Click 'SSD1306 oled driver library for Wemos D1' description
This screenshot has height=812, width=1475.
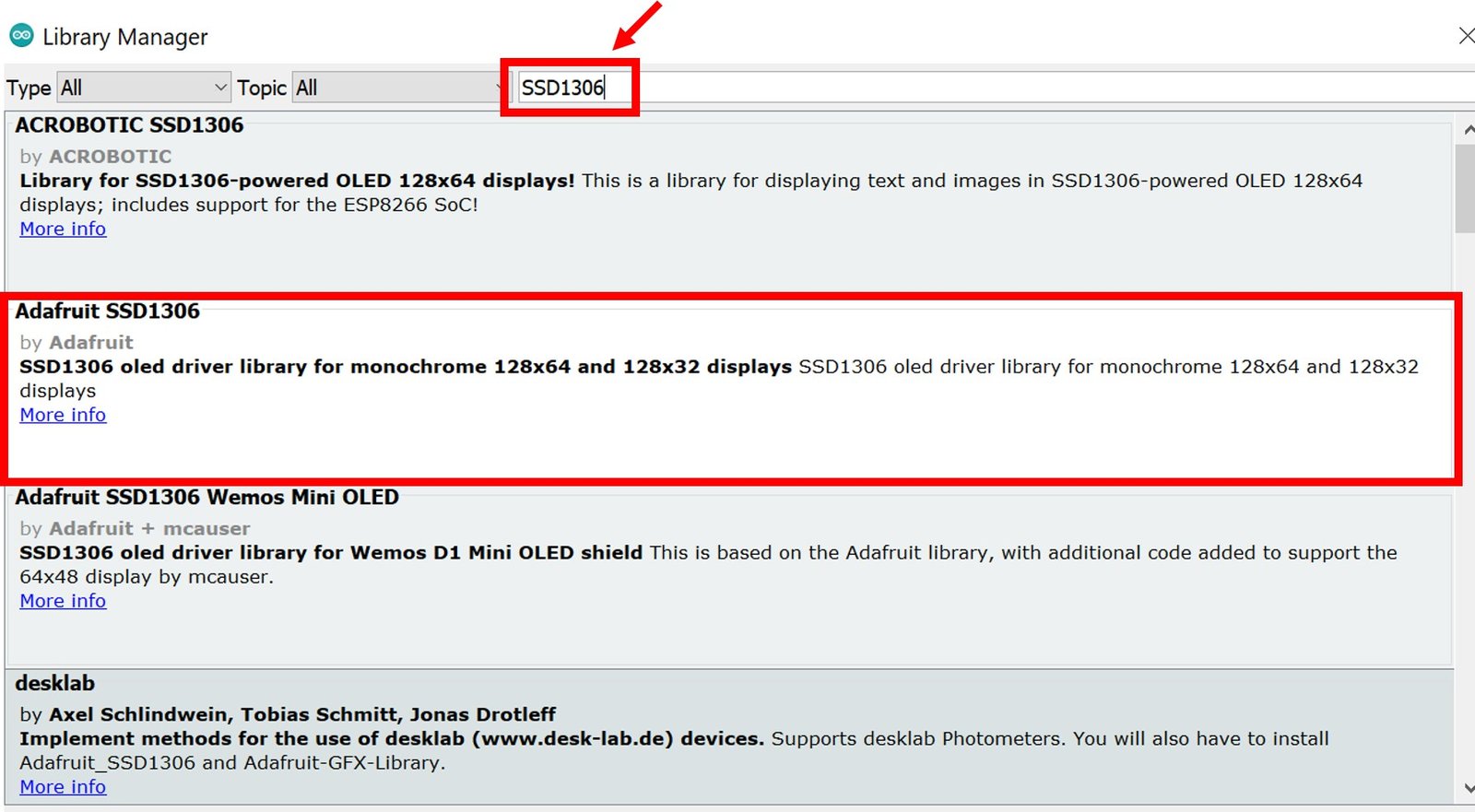[331, 553]
